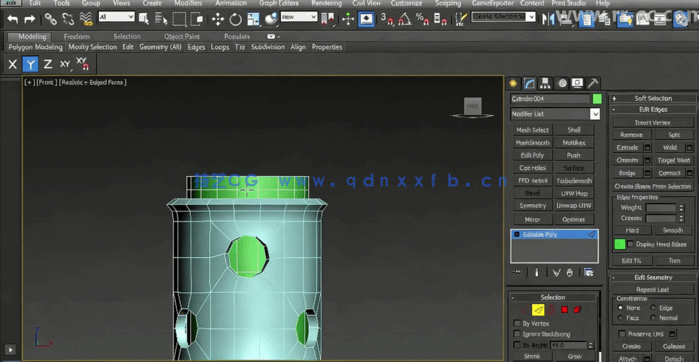Select the Edge constraints radio button
The width and height of the screenshot is (699, 362).
click(x=653, y=308)
